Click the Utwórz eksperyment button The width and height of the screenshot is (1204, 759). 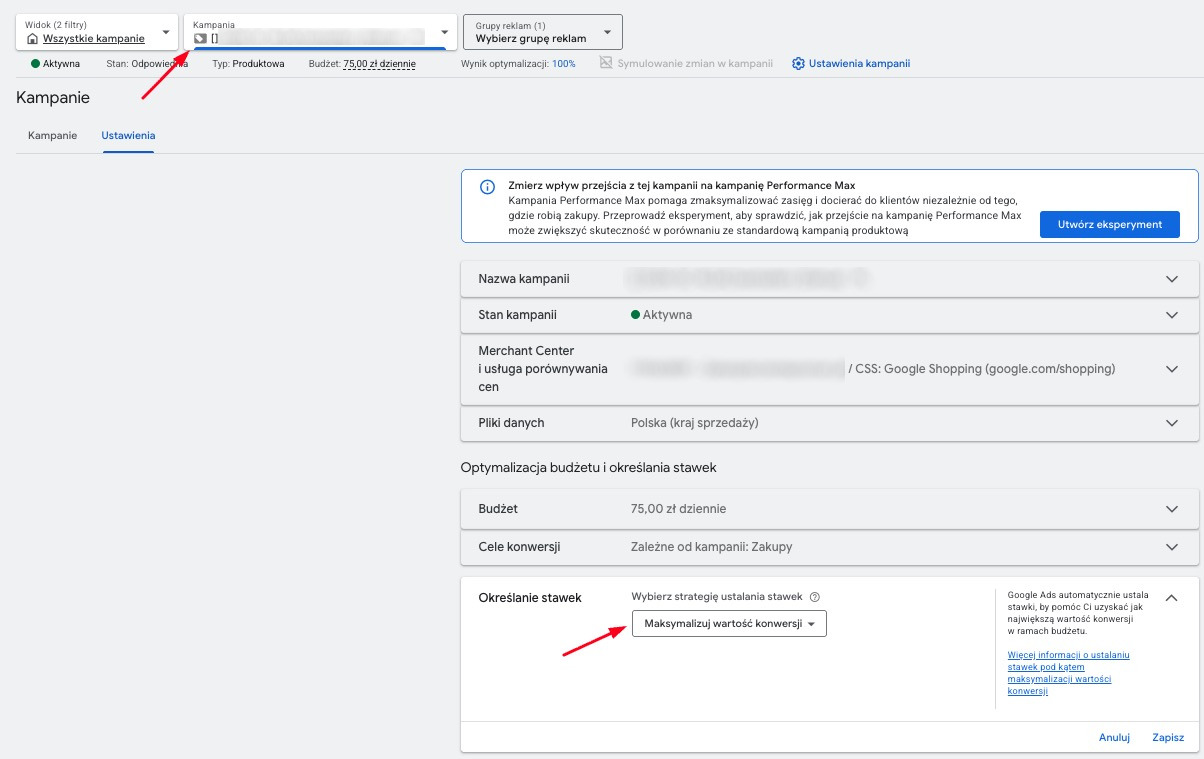click(x=1110, y=224)
